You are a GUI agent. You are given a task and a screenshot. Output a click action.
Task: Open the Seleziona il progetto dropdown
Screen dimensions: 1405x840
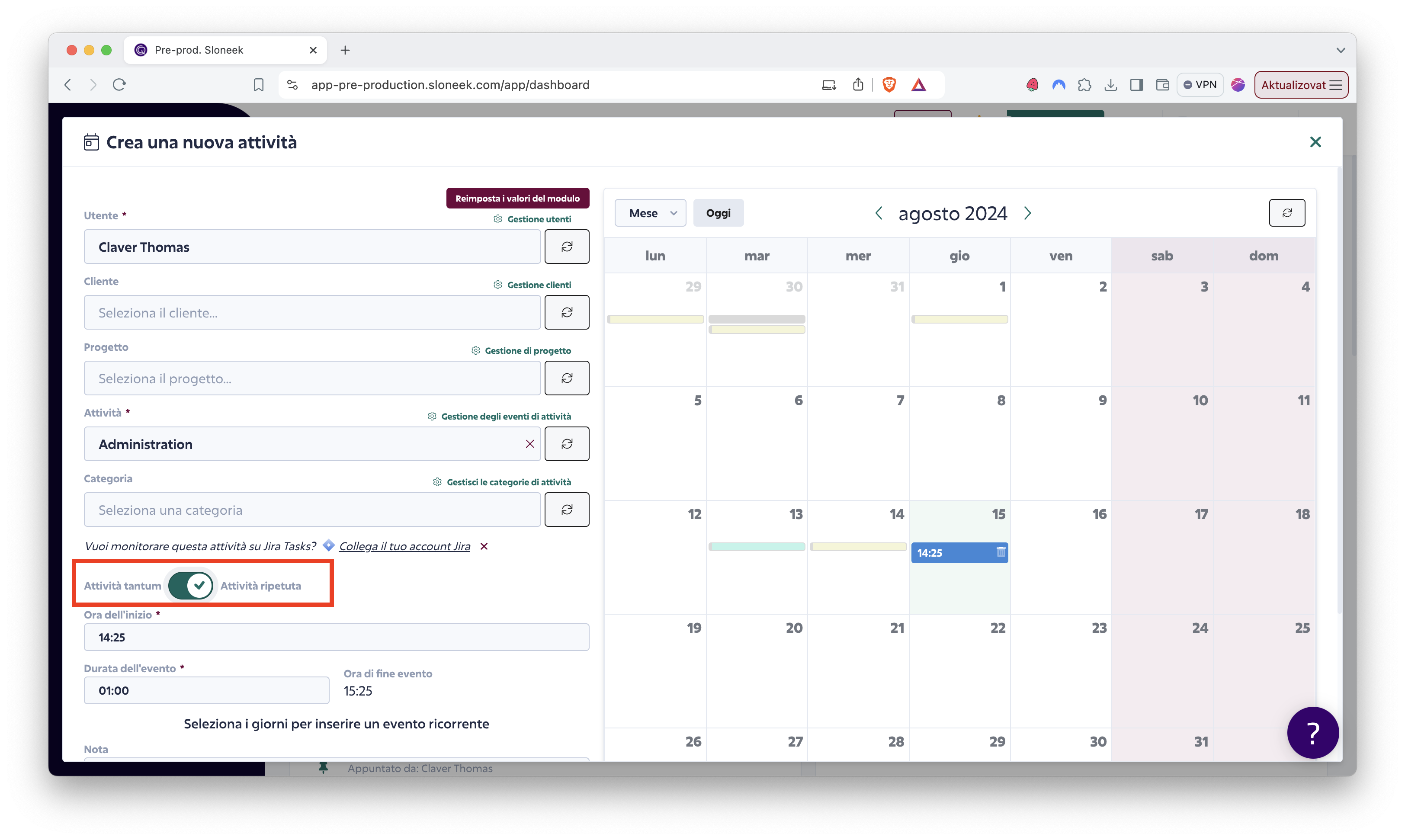coord(312,378)
